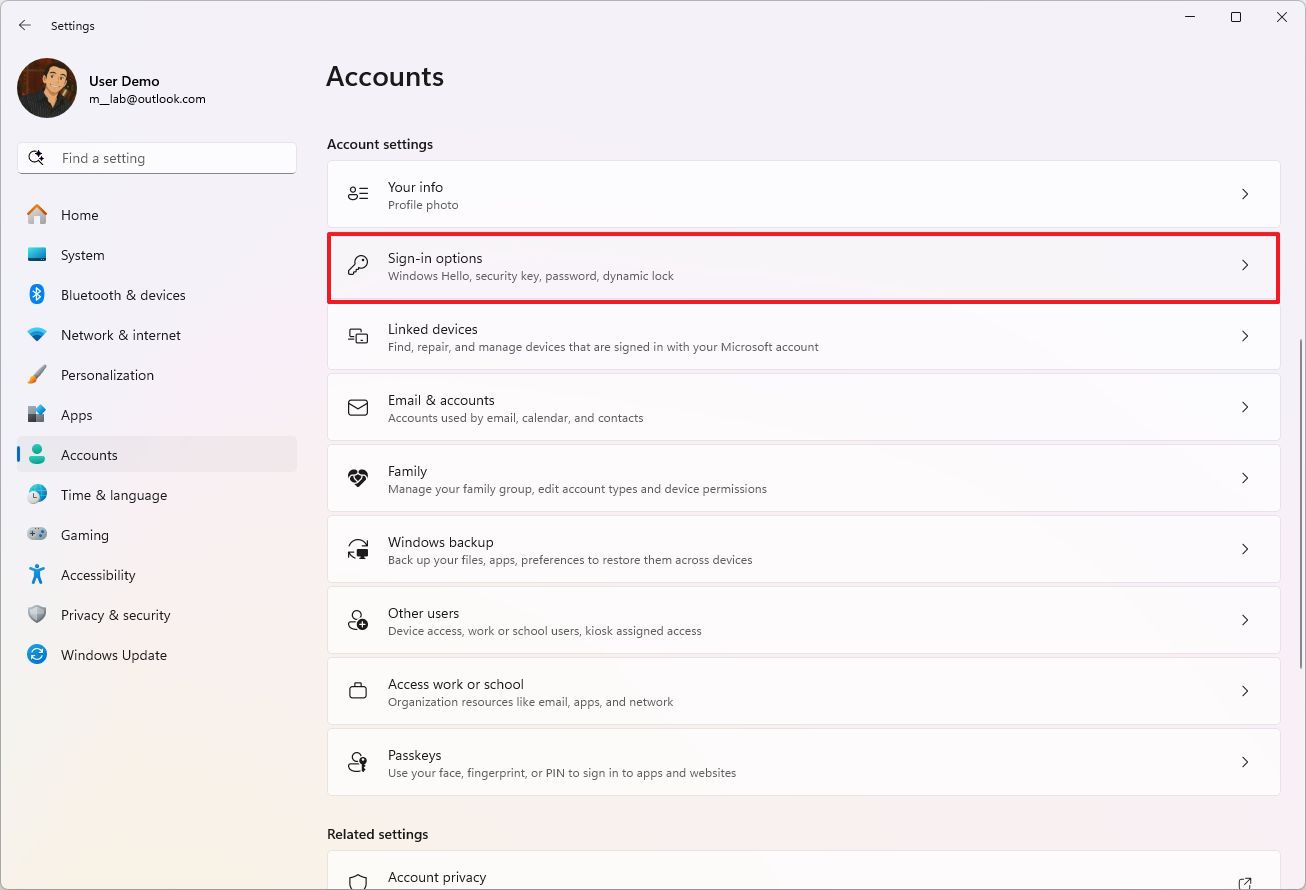Viewport: 1306px width, 890px height.
Task: Open Accessibility via the person icon
Action: point(37,574)
